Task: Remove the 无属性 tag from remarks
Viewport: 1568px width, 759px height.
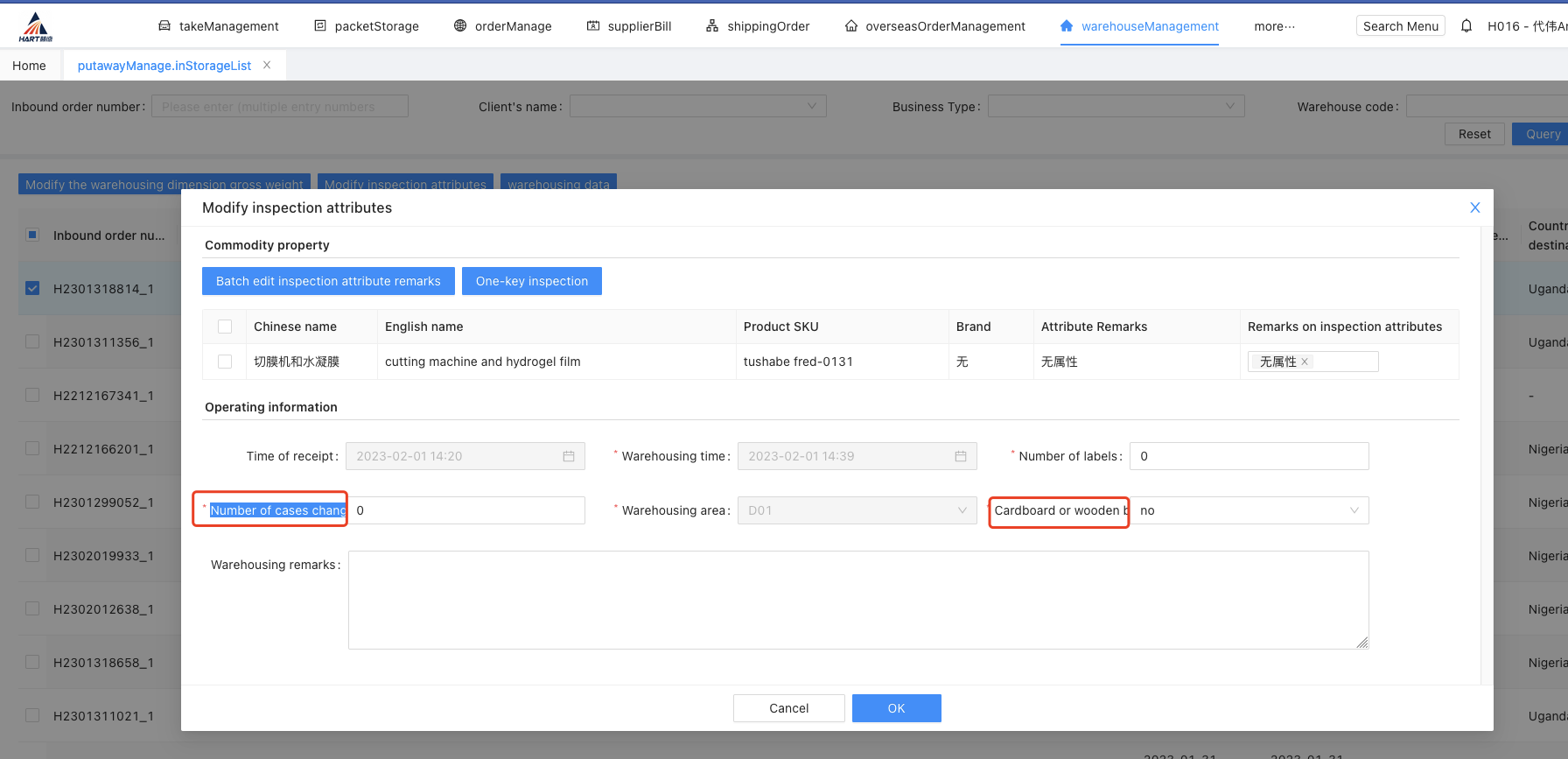Action: point(1305,362)
